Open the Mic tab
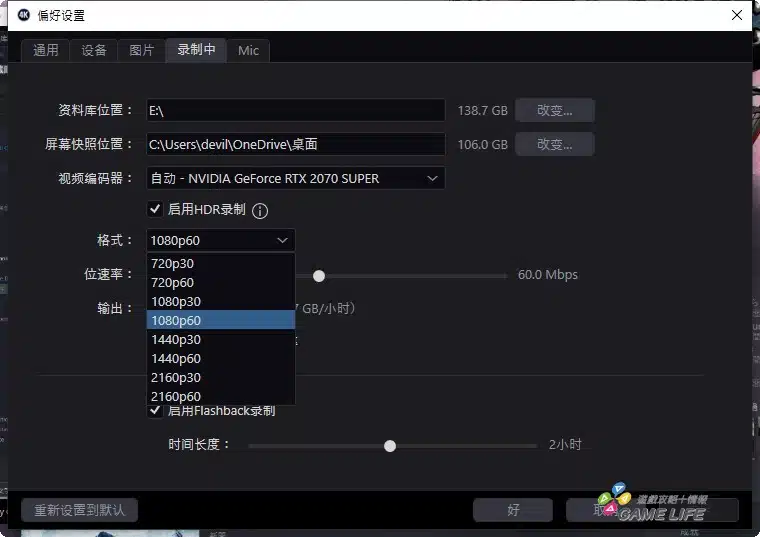Screen dimensions: 760x537 pyautogui.click(x=248, y=50)
